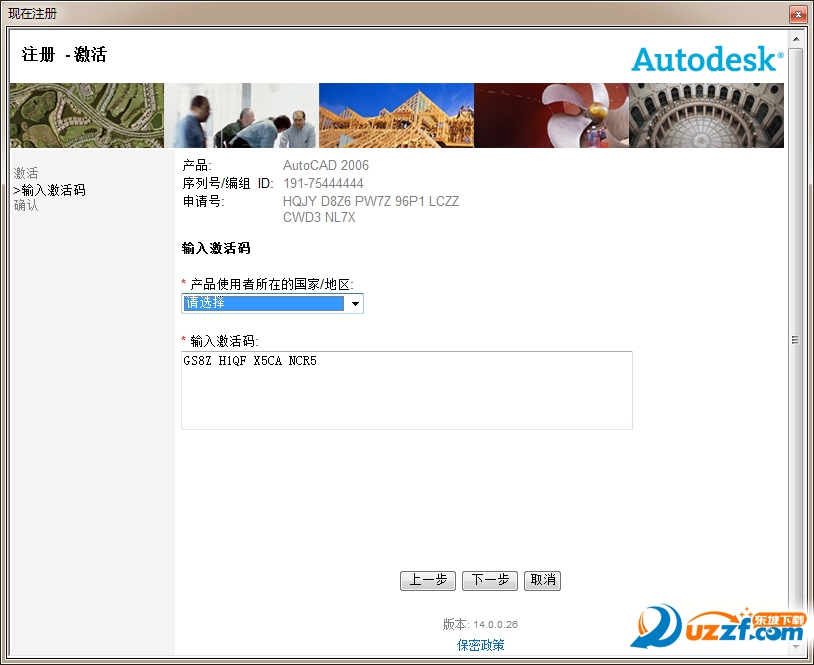Click the aerial map banner image
Image resolution: width=814 pixels, height=665 pixels.
click(87, 115)
